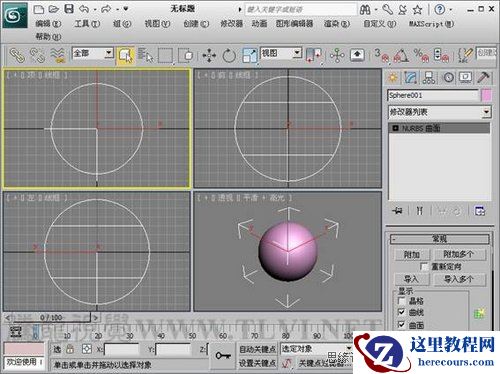Click the 附加 button
The height and width of the screenshot is (374, 500).
(x=412, y=255)
